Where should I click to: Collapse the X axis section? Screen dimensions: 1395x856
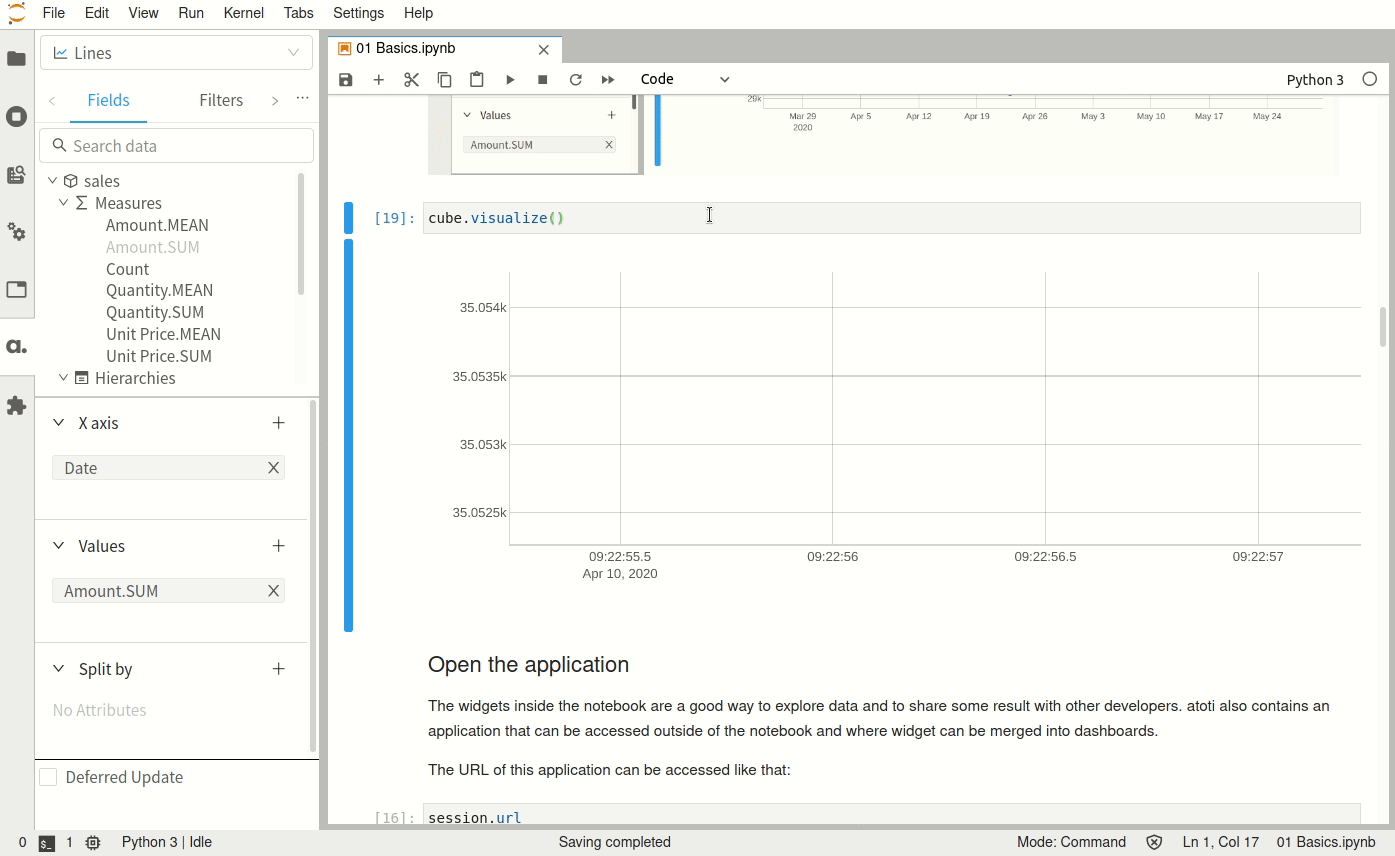[x=59, y=423]
